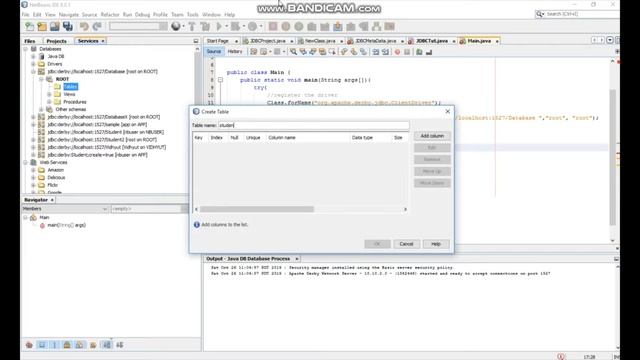Expand the Amazon web service node
Image resolution: width=640 pixels, height=360 pixels.
pos(33,170)
